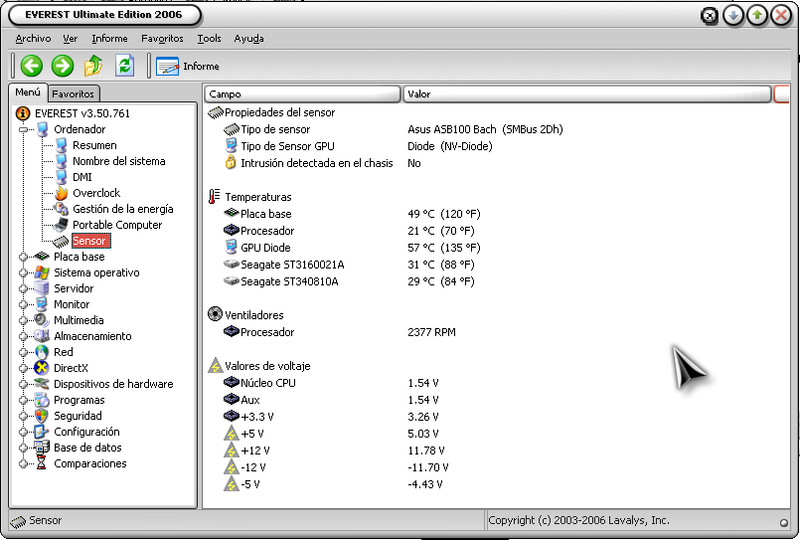Open the Informe report button

point(188,66)
